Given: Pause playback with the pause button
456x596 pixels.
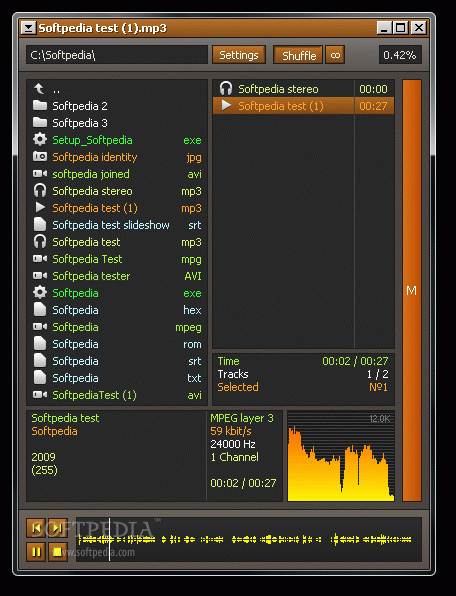Looking at the screenshot, I should point(36,552).
